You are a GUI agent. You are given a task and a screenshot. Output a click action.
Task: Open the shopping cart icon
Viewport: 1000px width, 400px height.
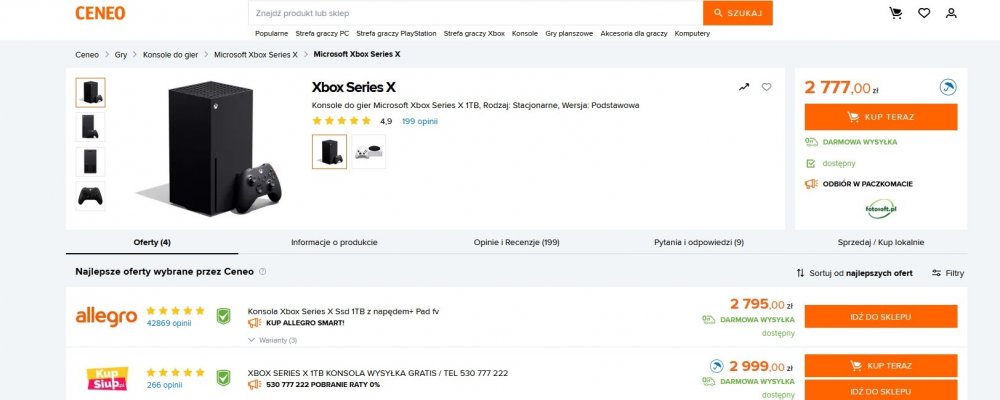click(x=895, y=13)
